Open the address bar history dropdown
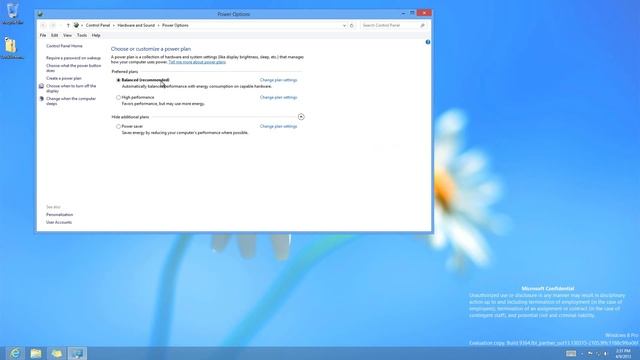 click(344, 25)
